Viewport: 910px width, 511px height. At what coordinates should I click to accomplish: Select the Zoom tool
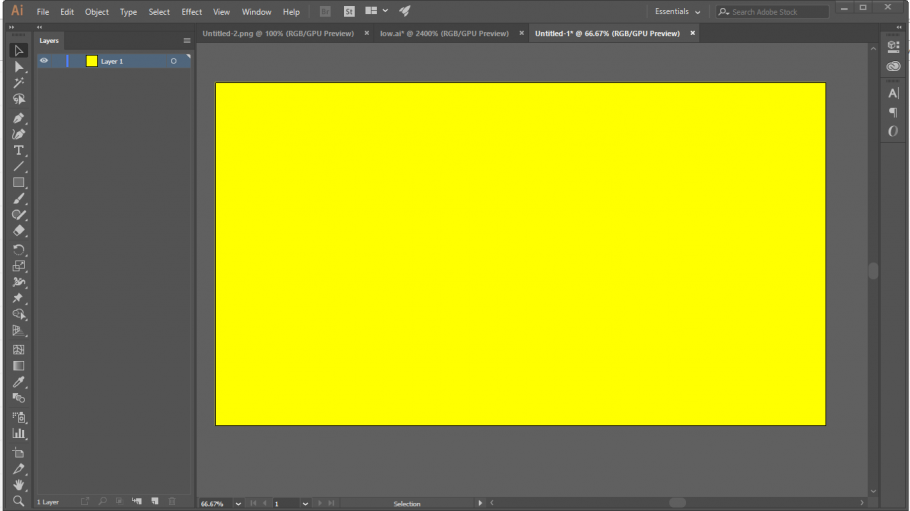pyautogui.click(x=19, y=501)
